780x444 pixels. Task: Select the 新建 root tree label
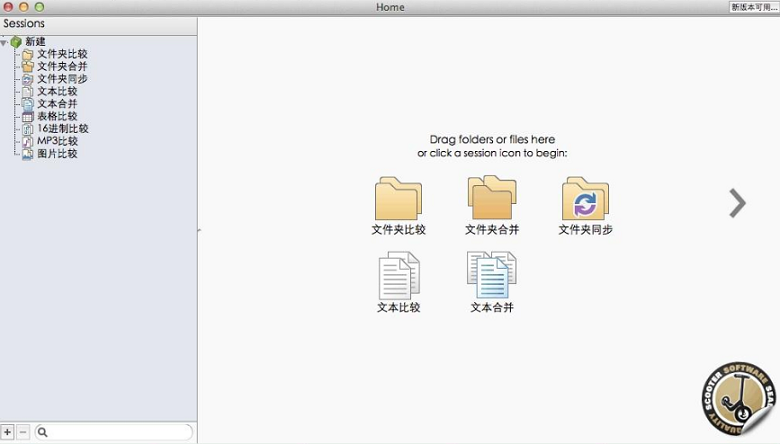(35, 41)
